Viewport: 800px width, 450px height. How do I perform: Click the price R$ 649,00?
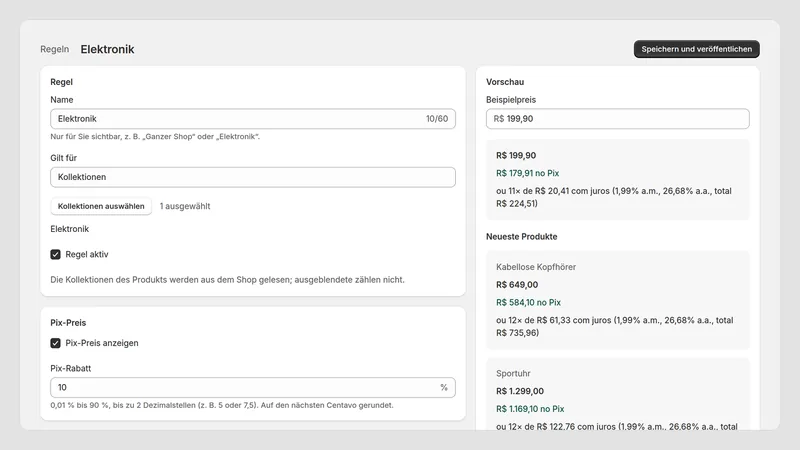pyautogui.click(x=517, y=285)
